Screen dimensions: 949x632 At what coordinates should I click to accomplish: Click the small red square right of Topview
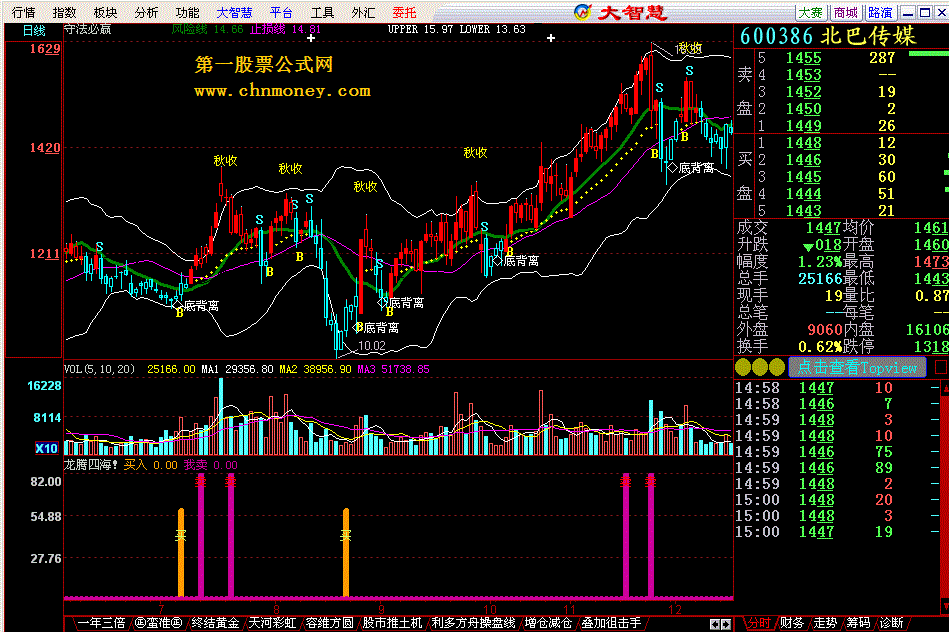[x=941, y=367]
